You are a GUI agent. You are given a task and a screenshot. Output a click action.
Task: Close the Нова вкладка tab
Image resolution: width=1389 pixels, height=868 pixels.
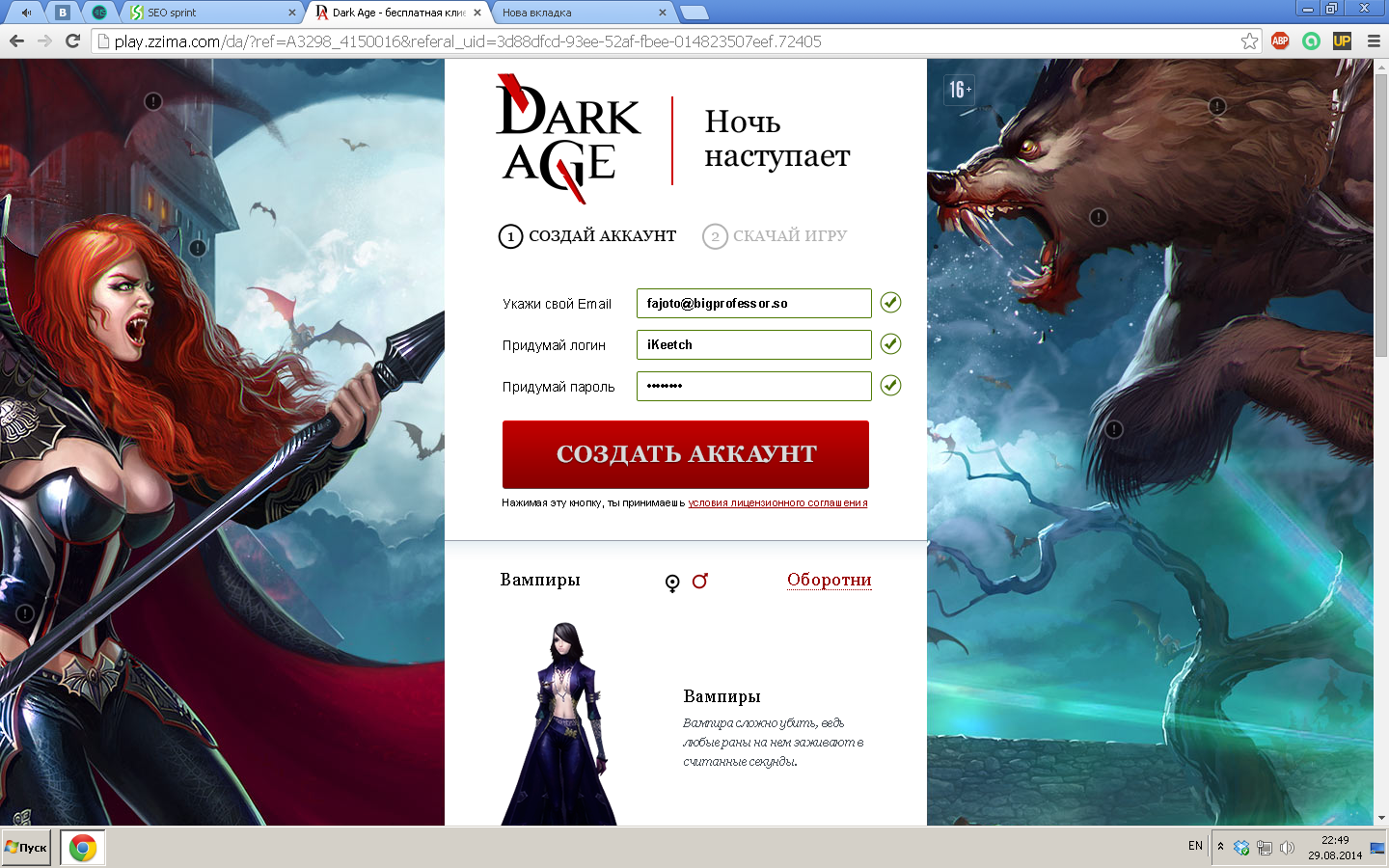coord(663,13)
